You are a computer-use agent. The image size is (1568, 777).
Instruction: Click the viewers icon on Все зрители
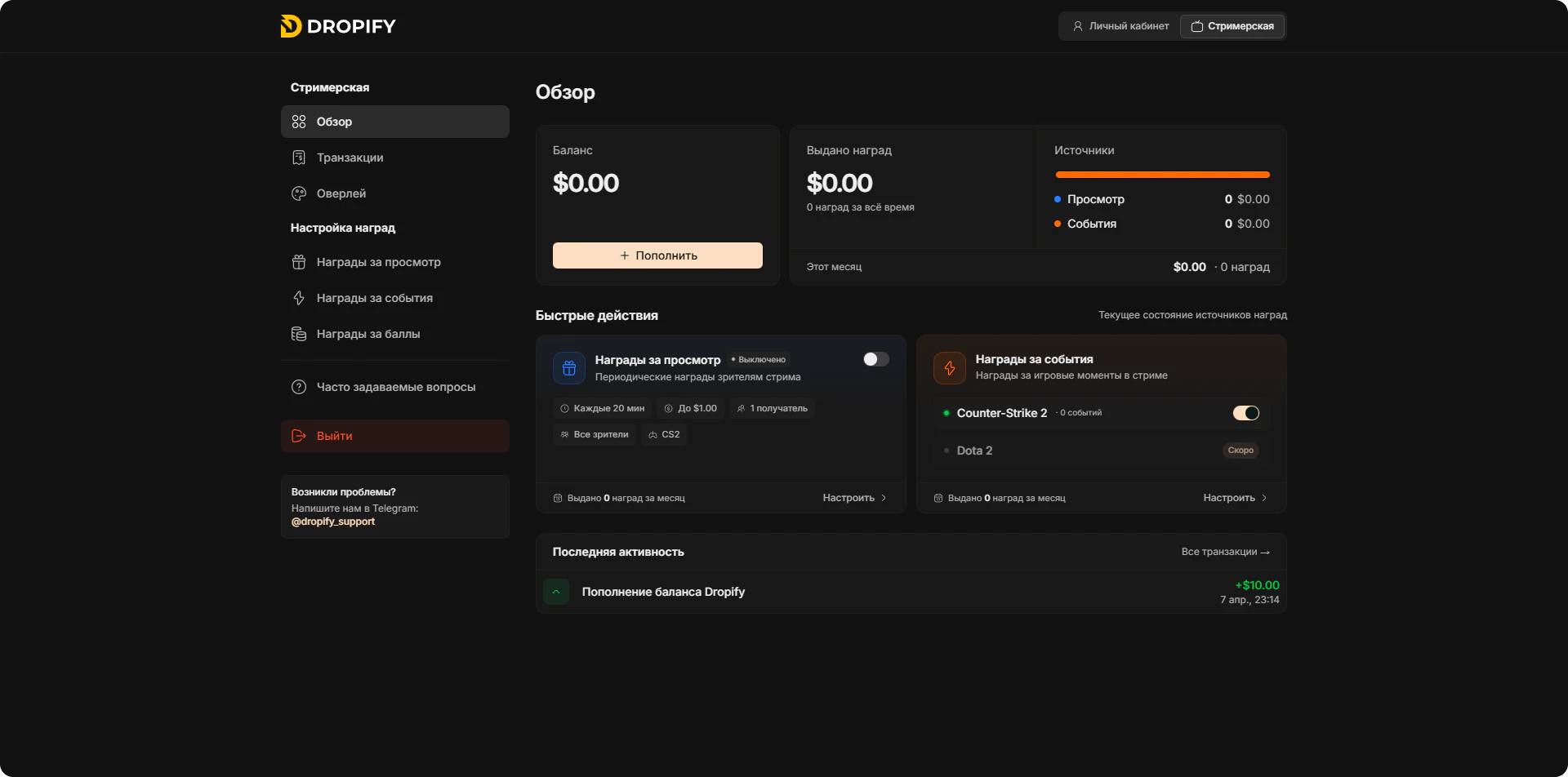(564, 434)
